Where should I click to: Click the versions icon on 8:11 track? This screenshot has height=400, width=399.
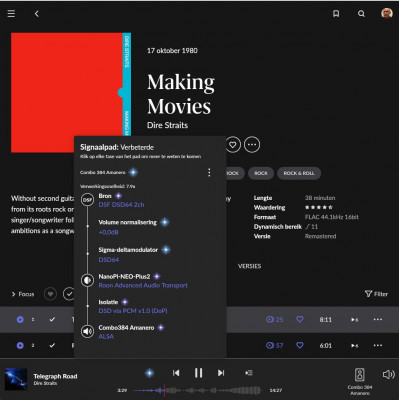tap(355, 319)
